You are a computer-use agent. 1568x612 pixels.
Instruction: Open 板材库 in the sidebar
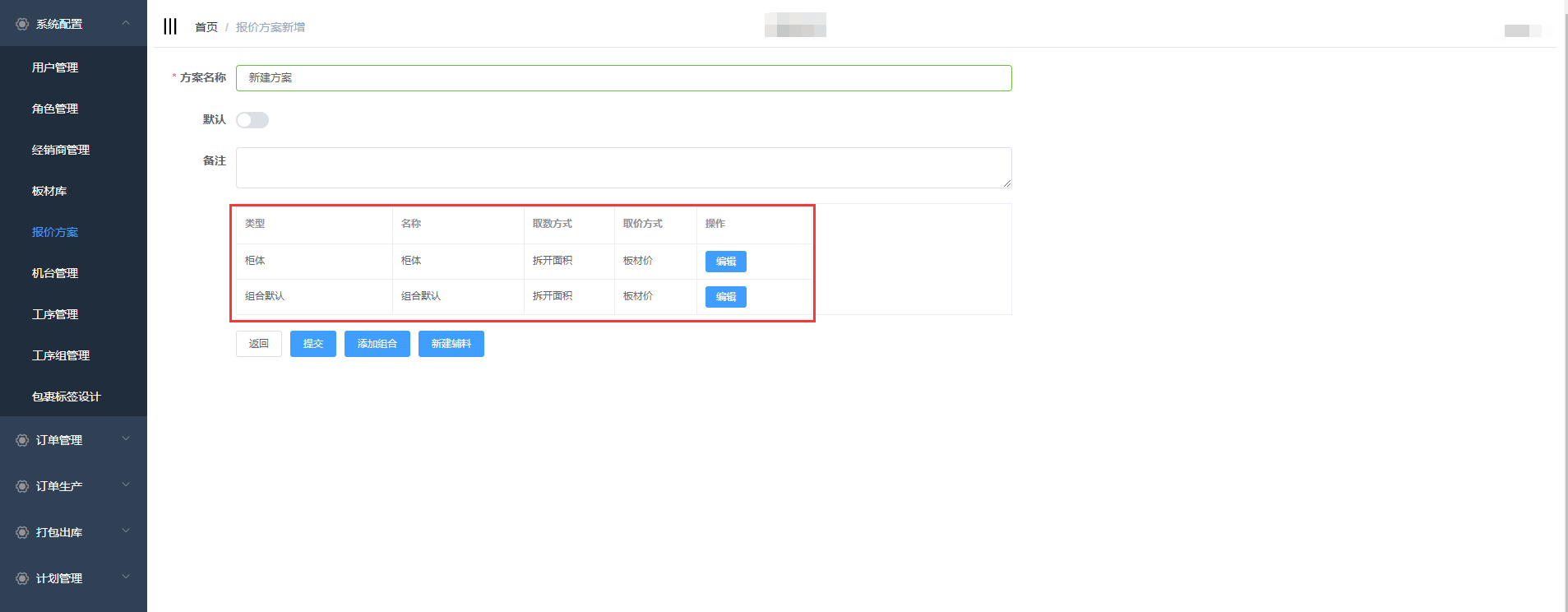(x=49, y=191)
